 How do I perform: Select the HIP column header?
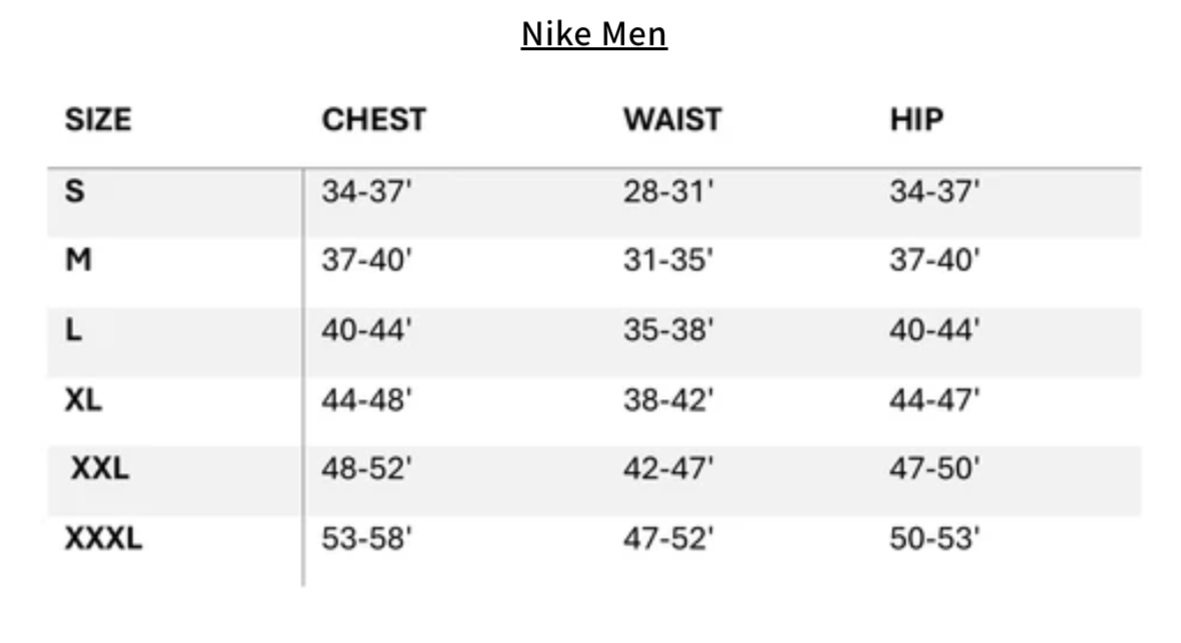click(x=916, y=120)
